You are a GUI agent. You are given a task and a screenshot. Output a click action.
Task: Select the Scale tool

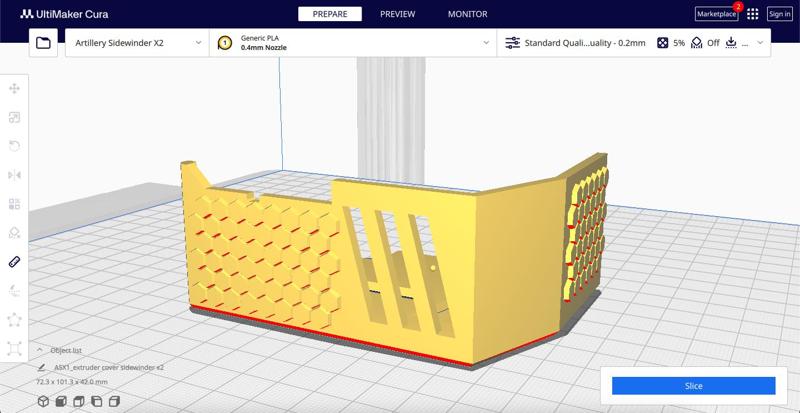[x=14, y=118]
